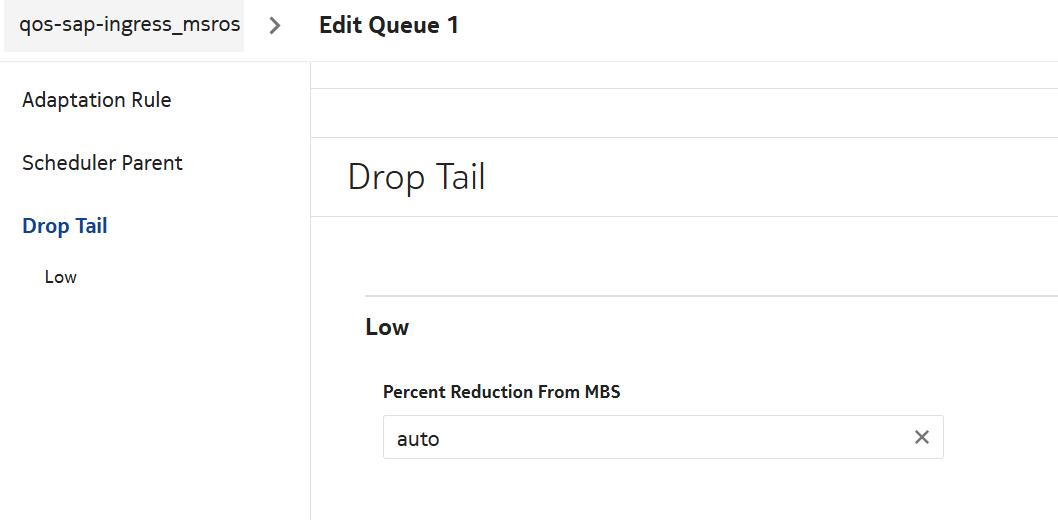
Task: Click the breadcrumb chevron separator arrow
Action: [276, 26]
